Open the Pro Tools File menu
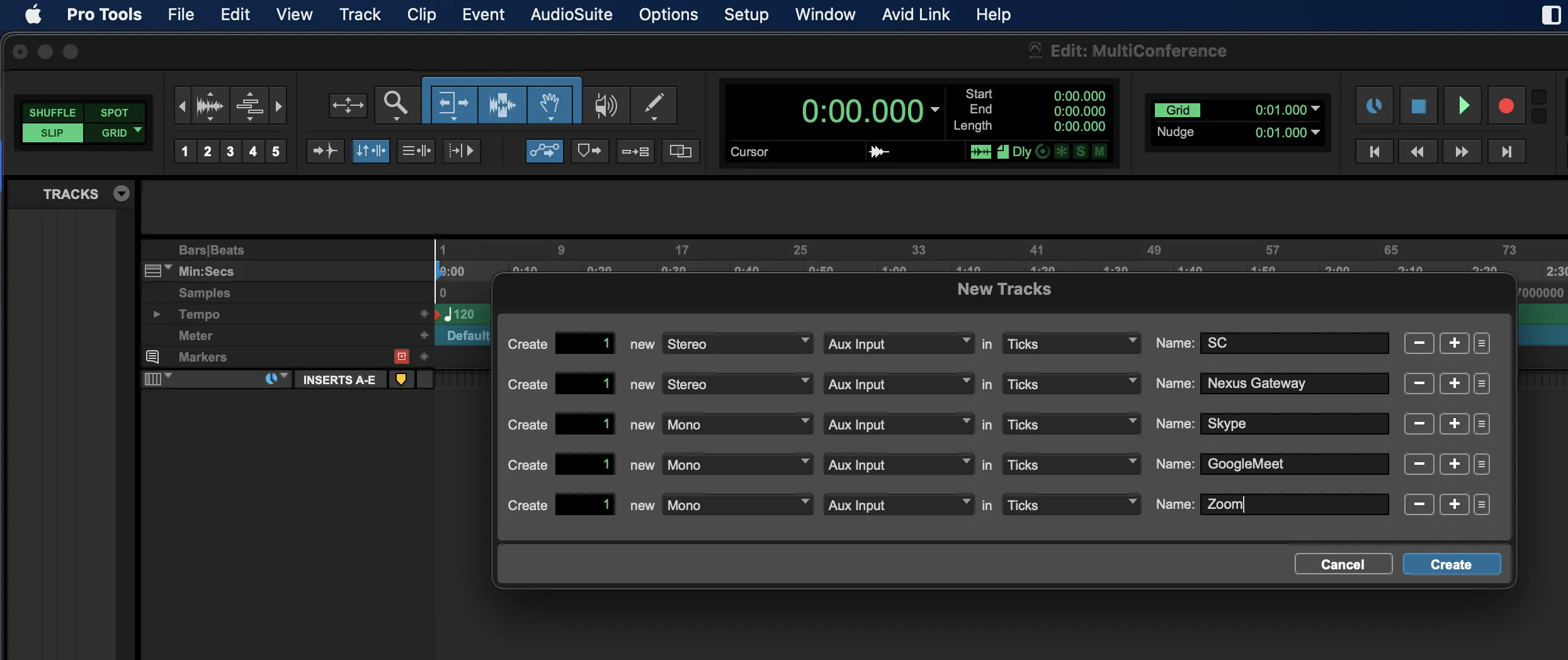Viewport: 1568px width, 660px height. tap(181, 14)
